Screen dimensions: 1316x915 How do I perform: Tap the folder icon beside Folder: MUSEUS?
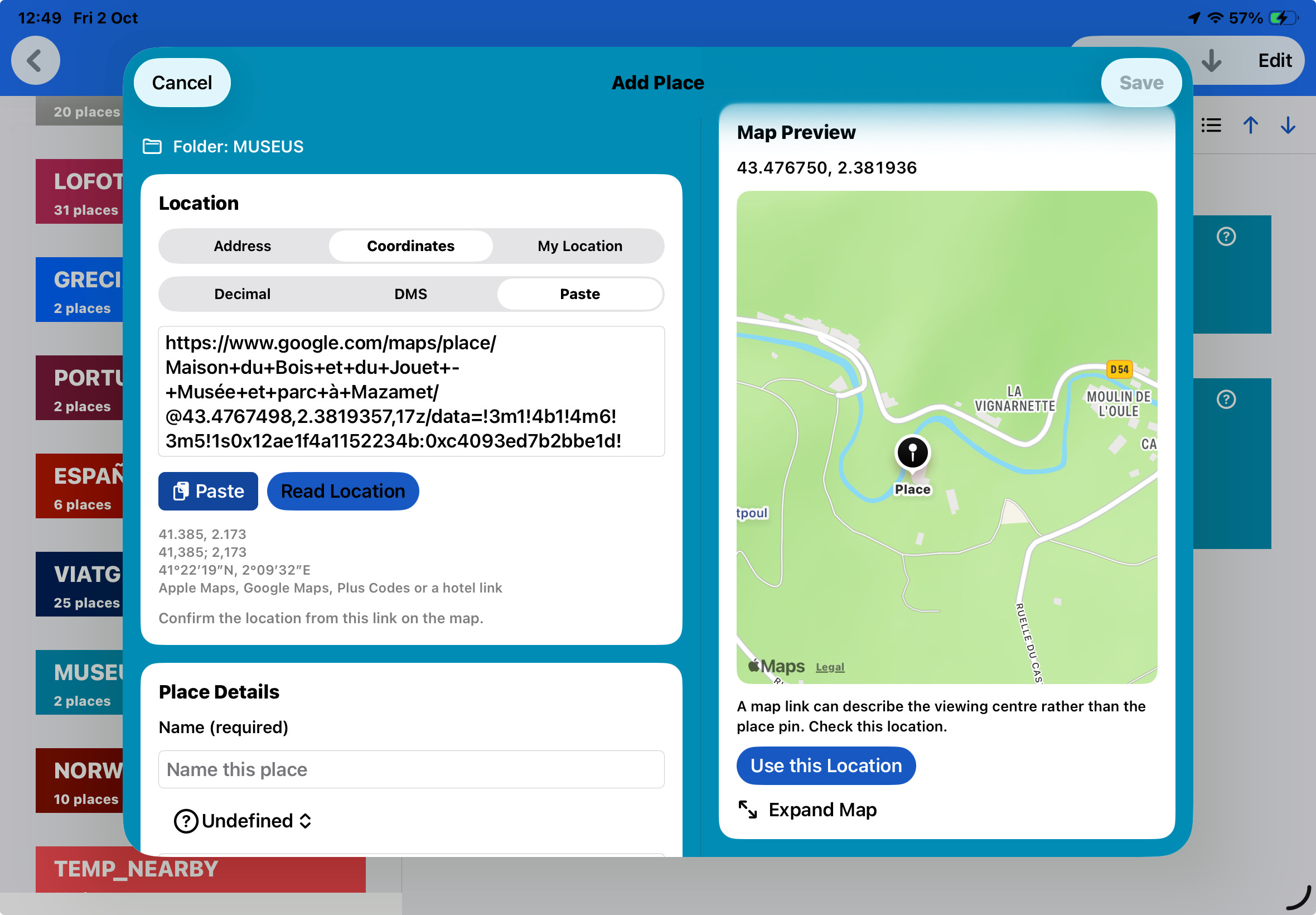pyautogui.click(x=152, y=147)
